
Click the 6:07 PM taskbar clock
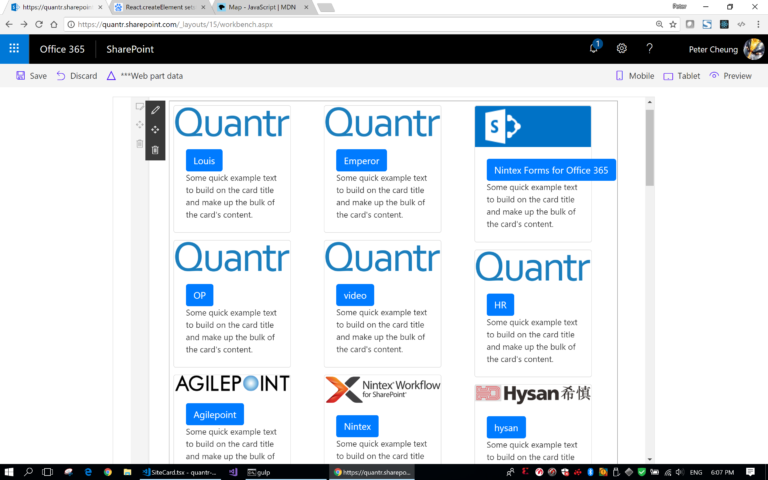click(x=722, y=472)
